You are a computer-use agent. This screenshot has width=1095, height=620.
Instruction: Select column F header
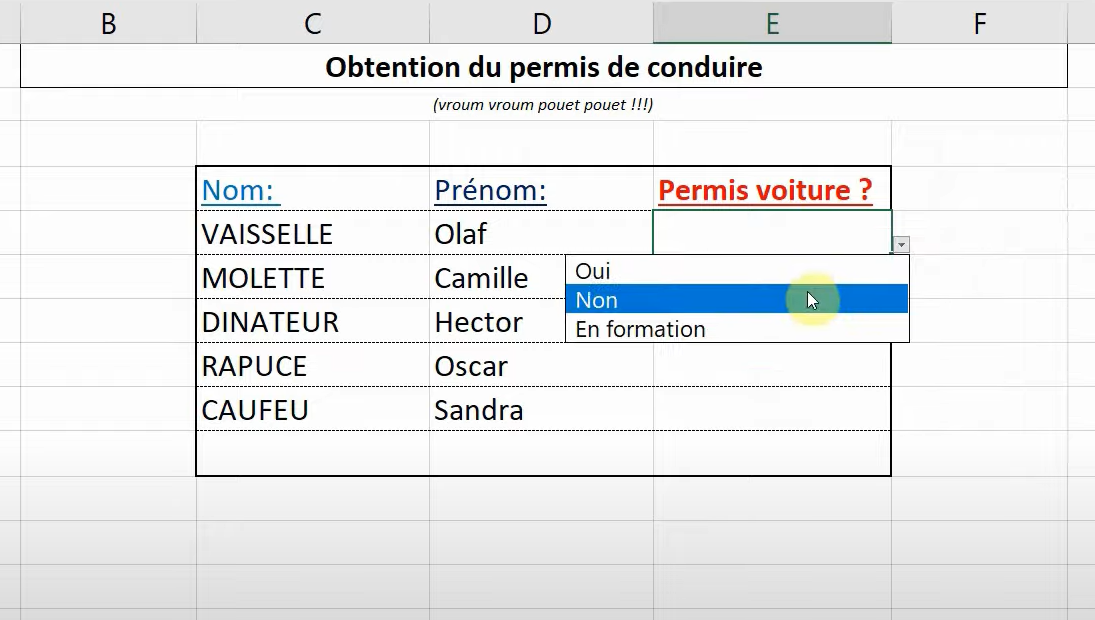[x=979, y=24]
